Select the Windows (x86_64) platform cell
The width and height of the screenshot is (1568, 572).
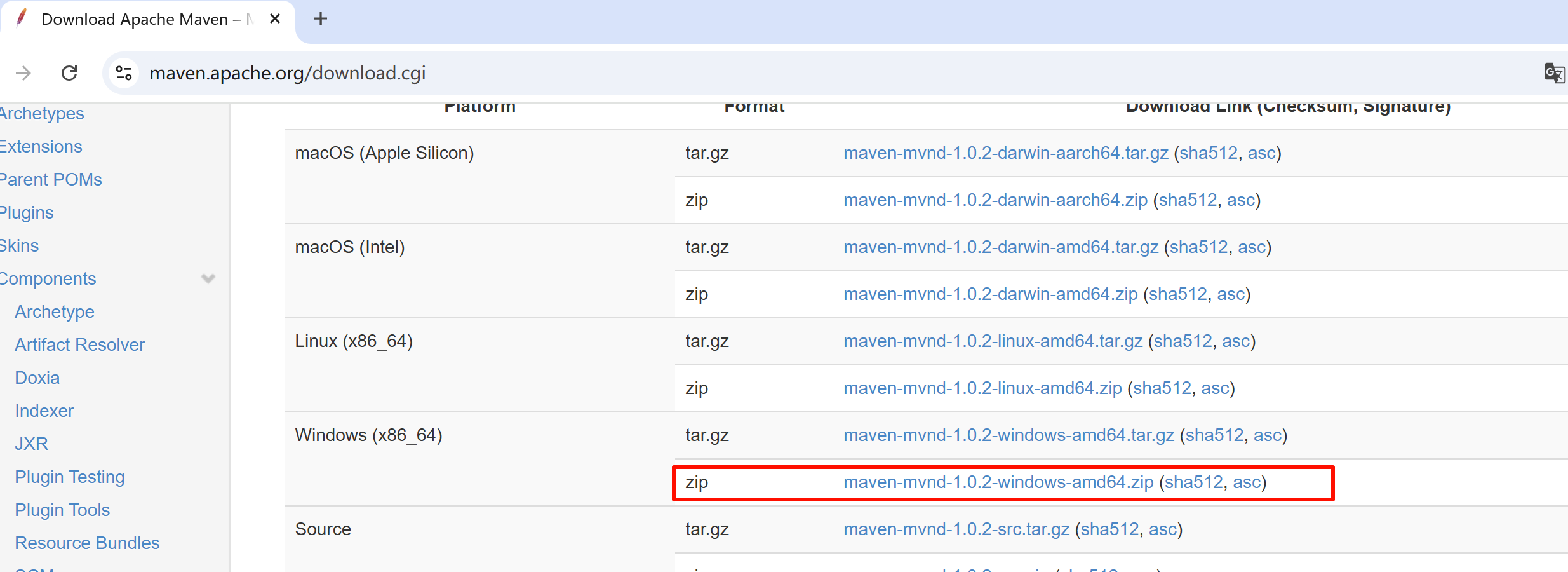coord(479,459)
